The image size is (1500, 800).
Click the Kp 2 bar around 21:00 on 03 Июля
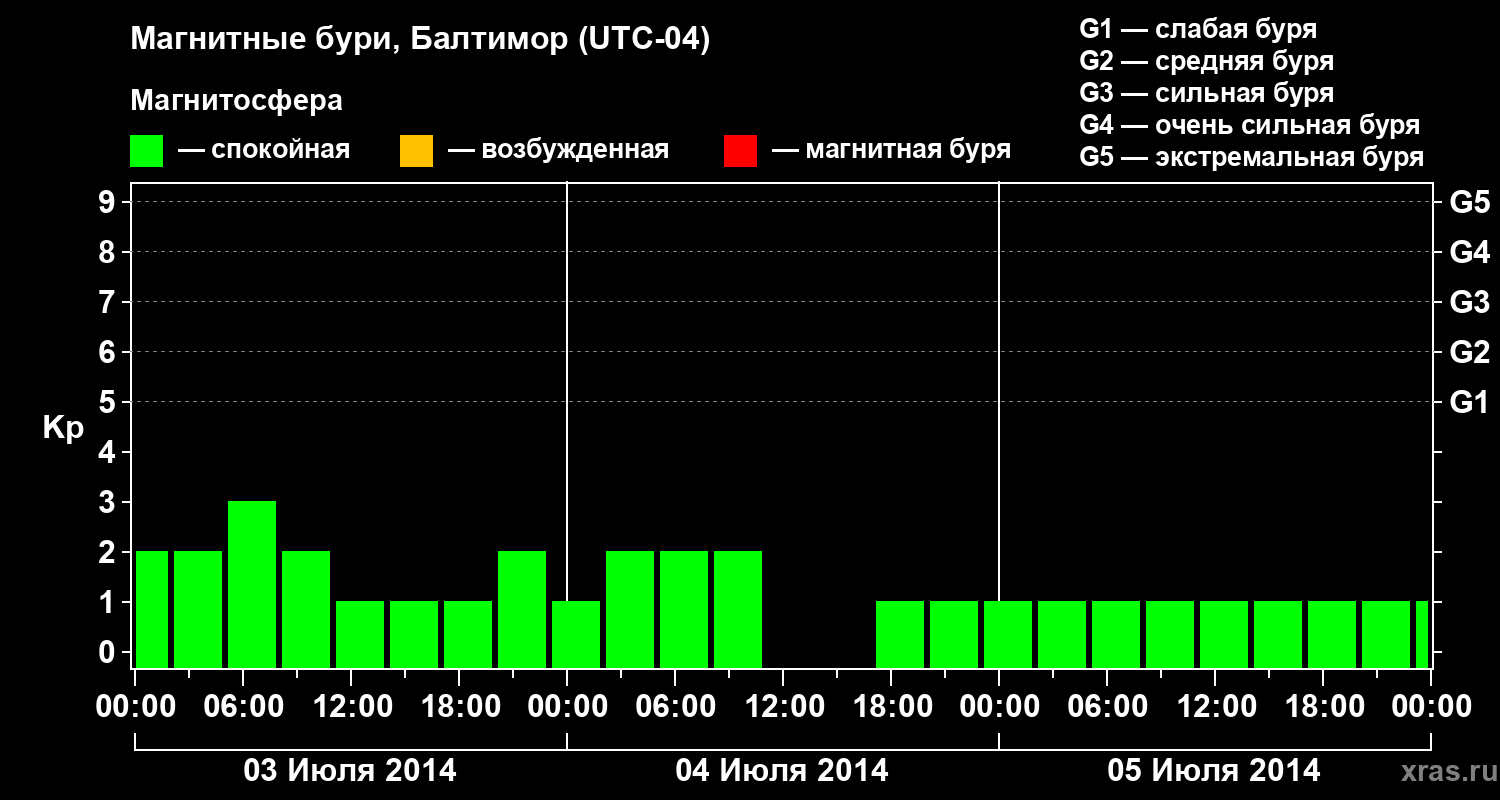[x=522, y=609]
